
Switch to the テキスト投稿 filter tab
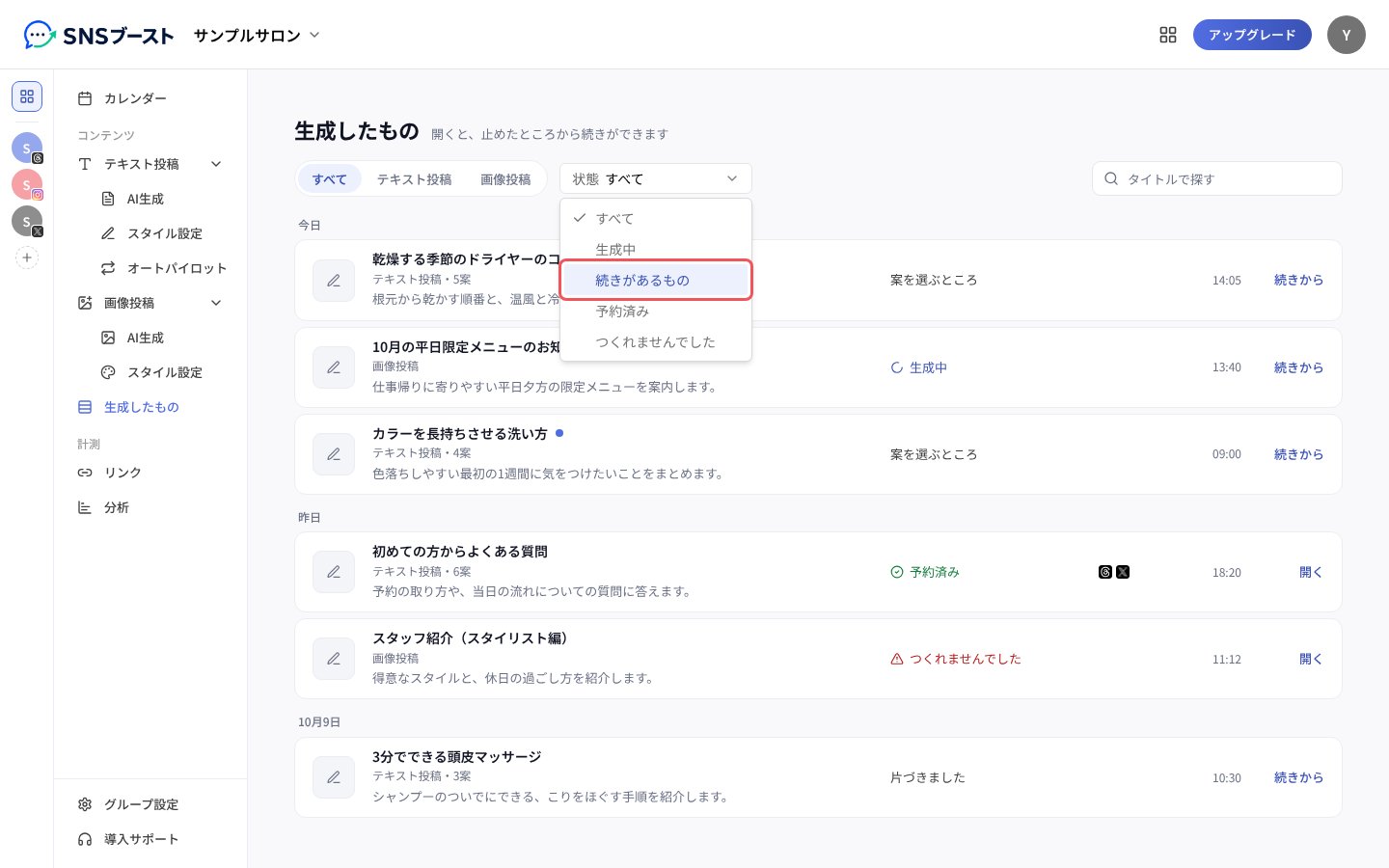click(414, 179)
